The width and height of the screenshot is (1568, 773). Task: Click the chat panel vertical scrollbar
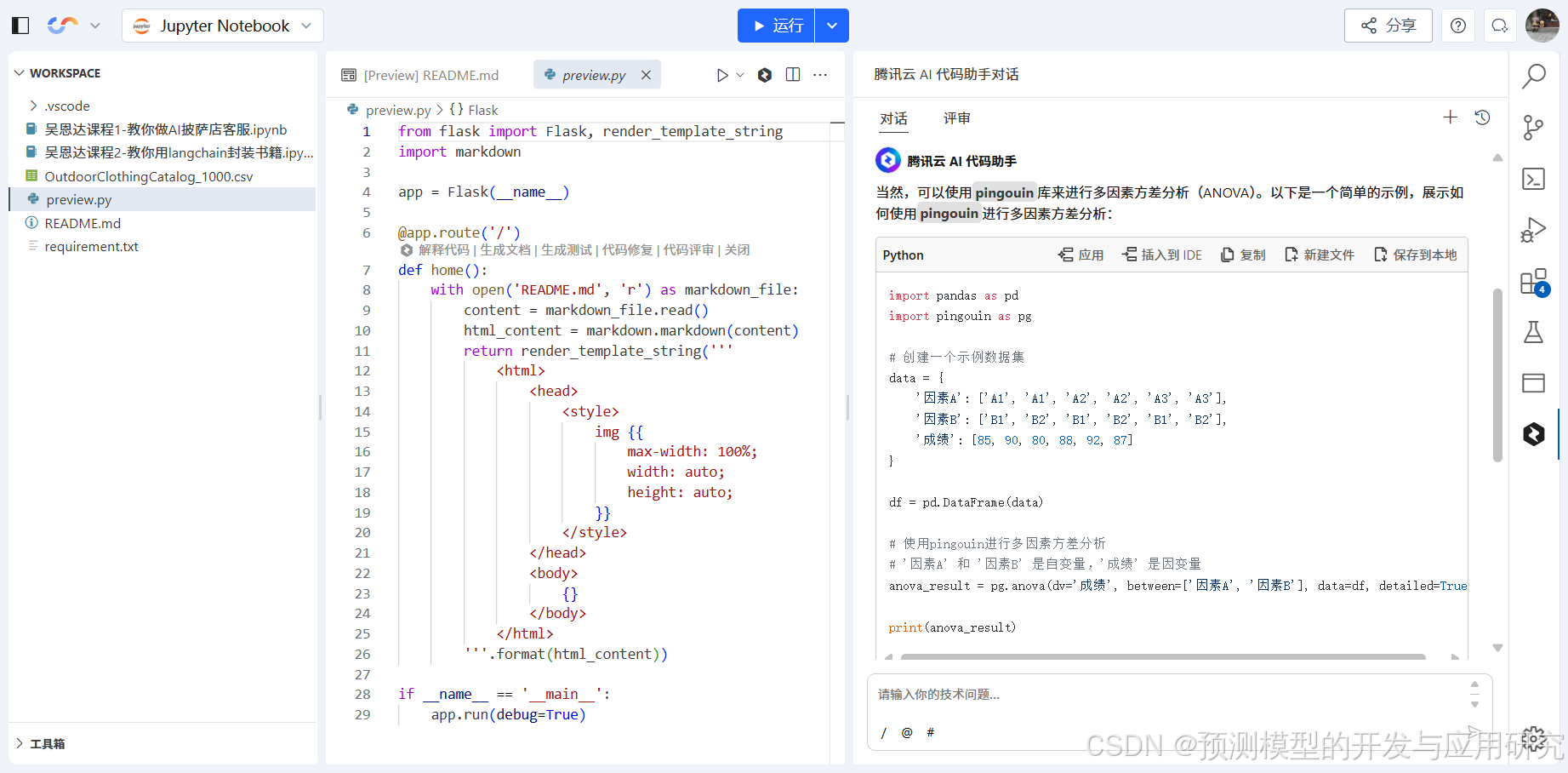[1497, 375]
